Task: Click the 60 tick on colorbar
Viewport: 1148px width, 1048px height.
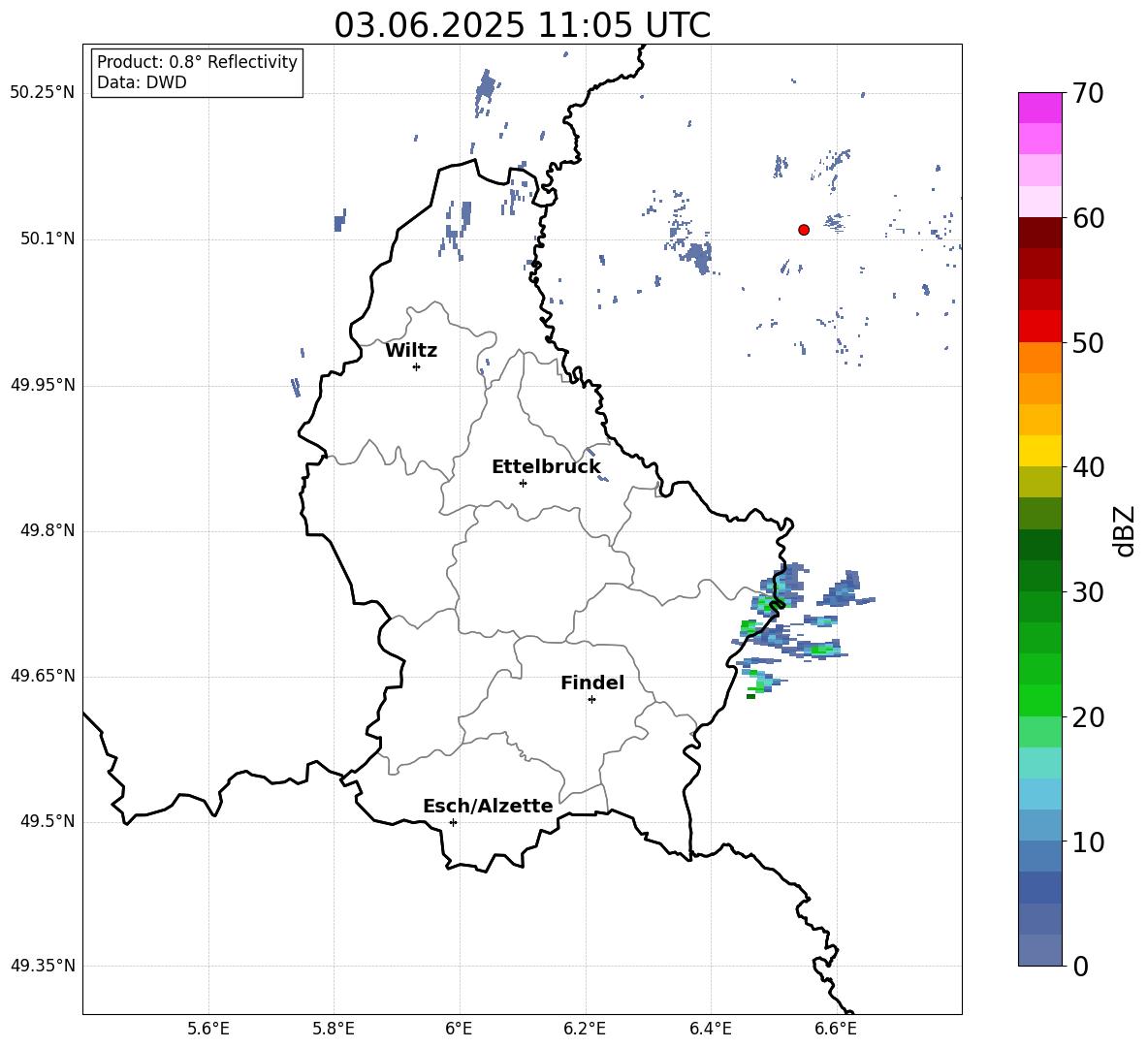Action: 1087,218
